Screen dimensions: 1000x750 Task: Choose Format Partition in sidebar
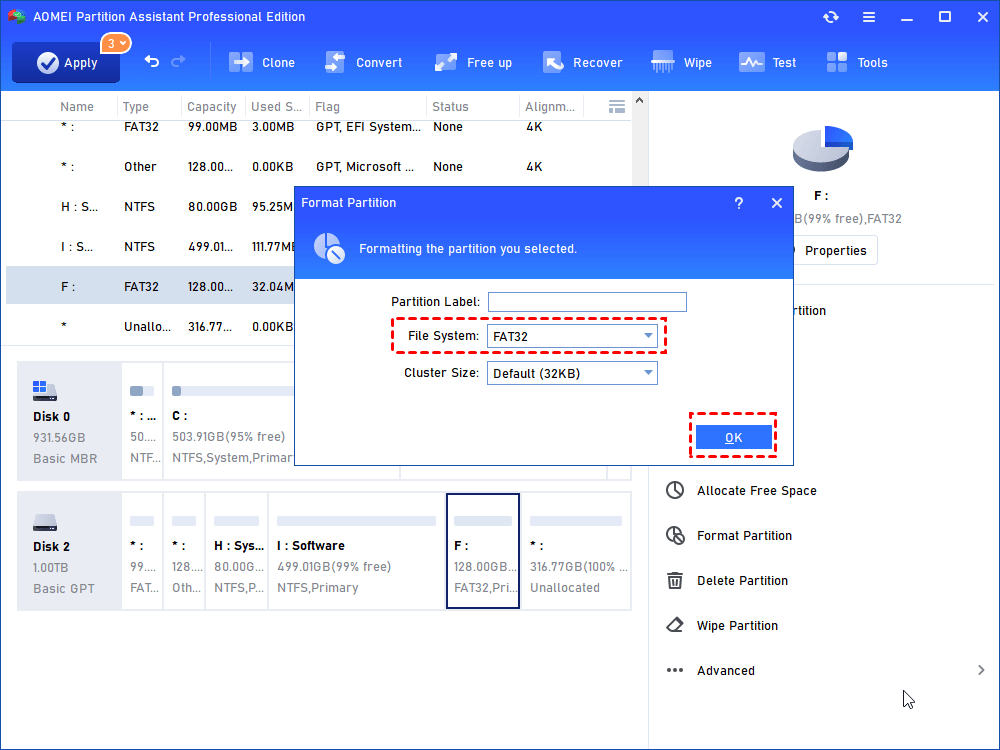(x=744, y=536)
